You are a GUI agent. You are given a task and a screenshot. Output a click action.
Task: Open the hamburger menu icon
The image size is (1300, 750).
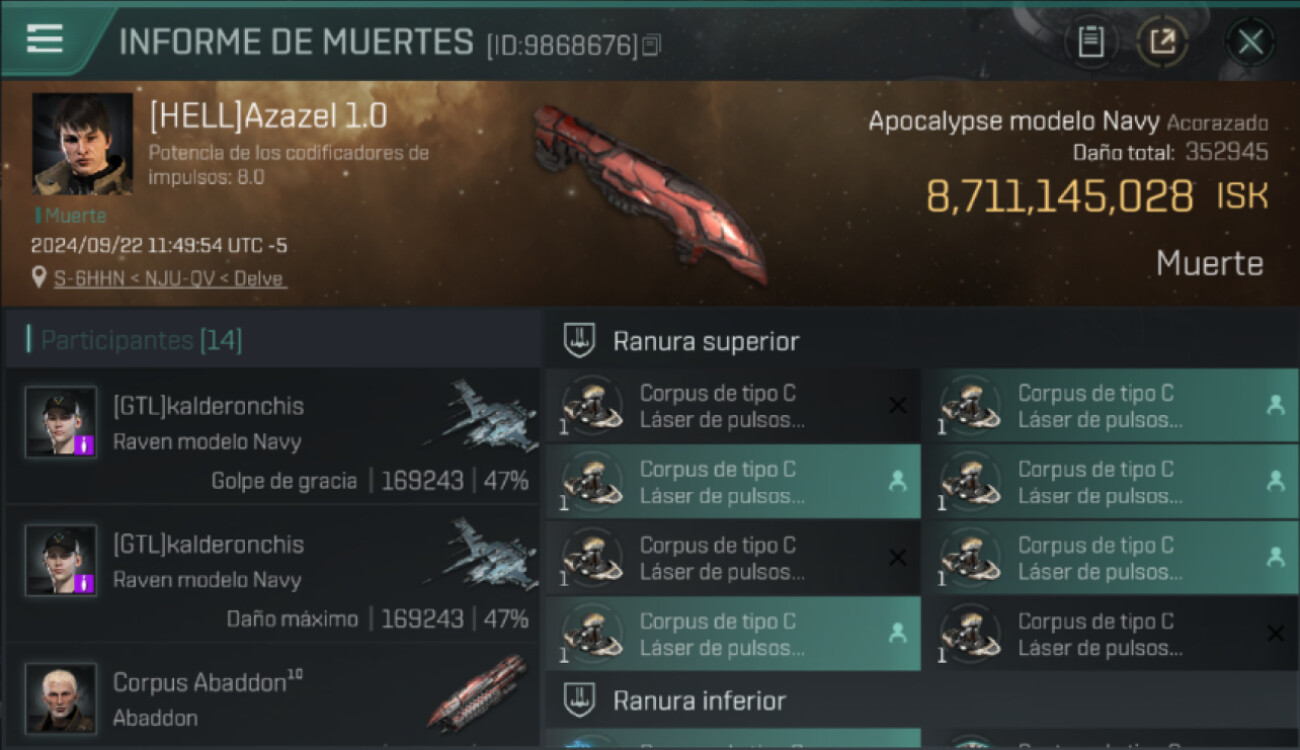pos(44,39)
